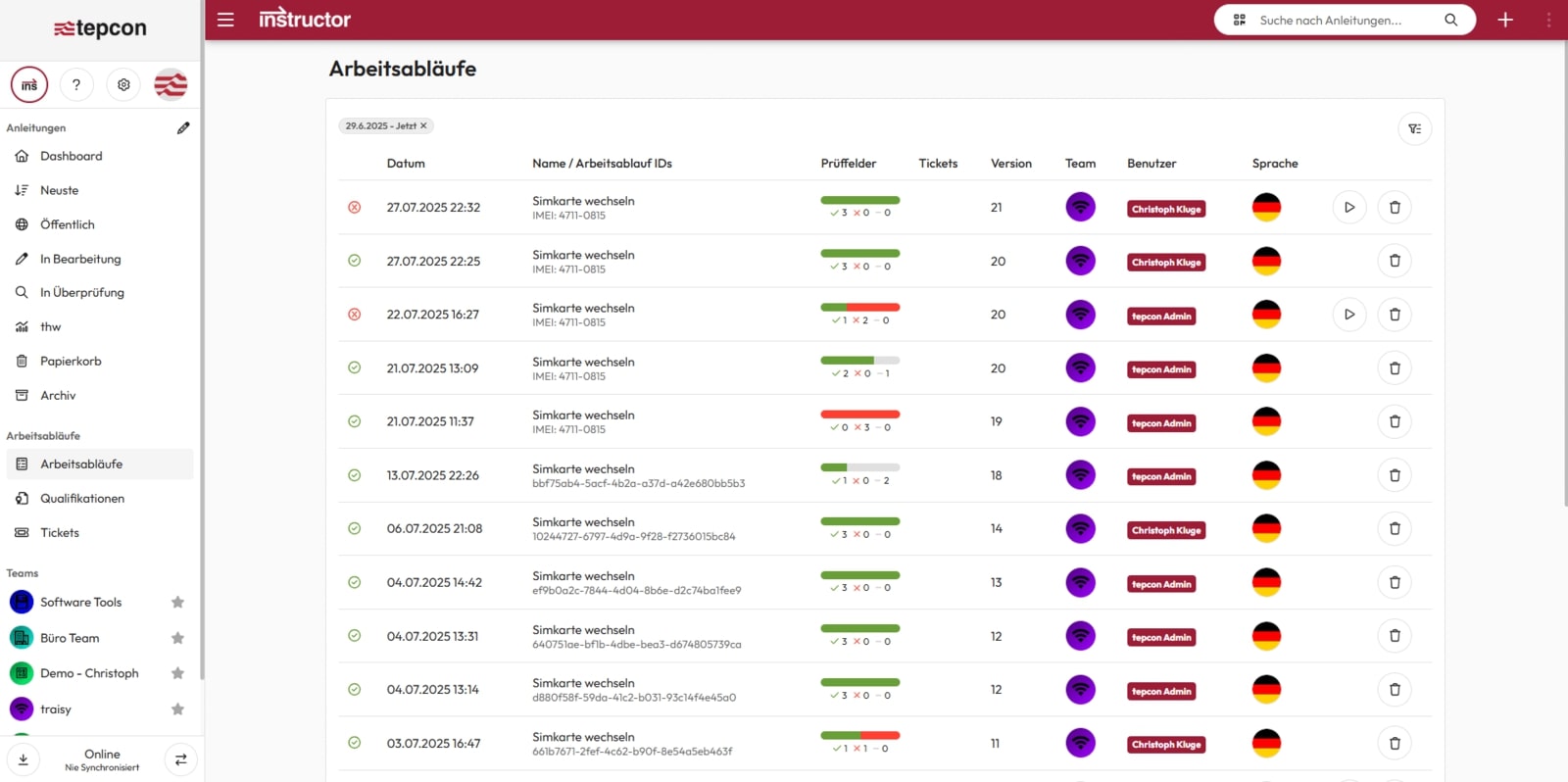This screenshot has width=1568, height=782.
Task: Click the Christoph Kluge user badge in first row
Action: (x=1165, y=209)
